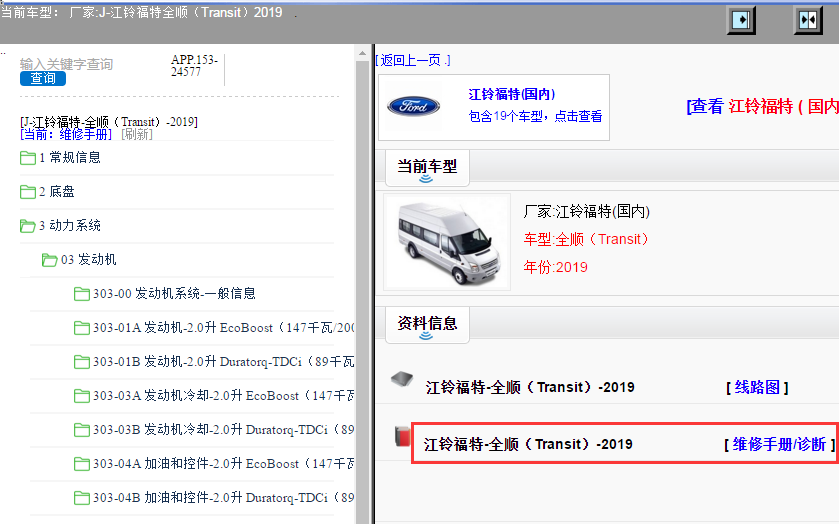This screenshot has width=839, height=524.
Task: Click the Transit van thumbnail image
Action: (447, 242)
